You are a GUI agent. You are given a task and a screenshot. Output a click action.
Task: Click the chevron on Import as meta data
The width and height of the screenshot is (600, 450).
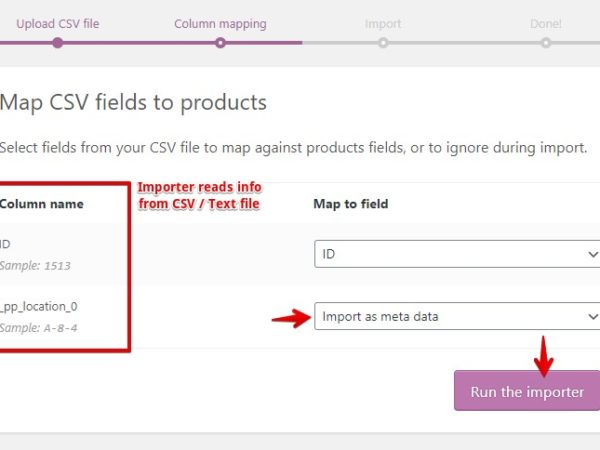coord(592,317)
